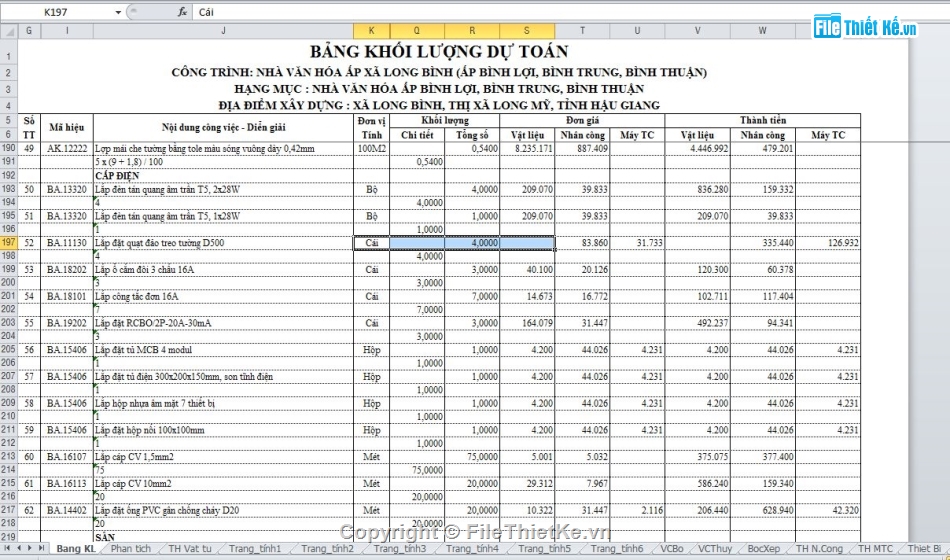Click cell with code AK.12222
950x560 pixels.
pos(67,148)
